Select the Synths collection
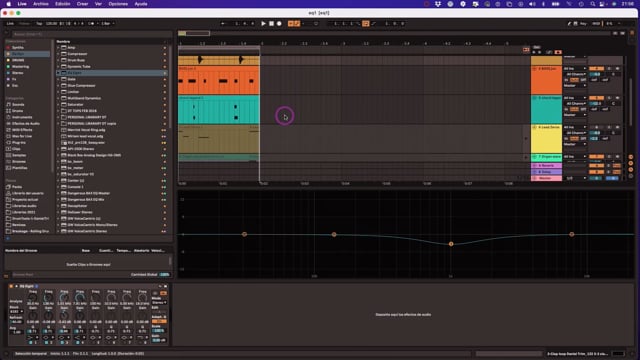 pos(18,47)
